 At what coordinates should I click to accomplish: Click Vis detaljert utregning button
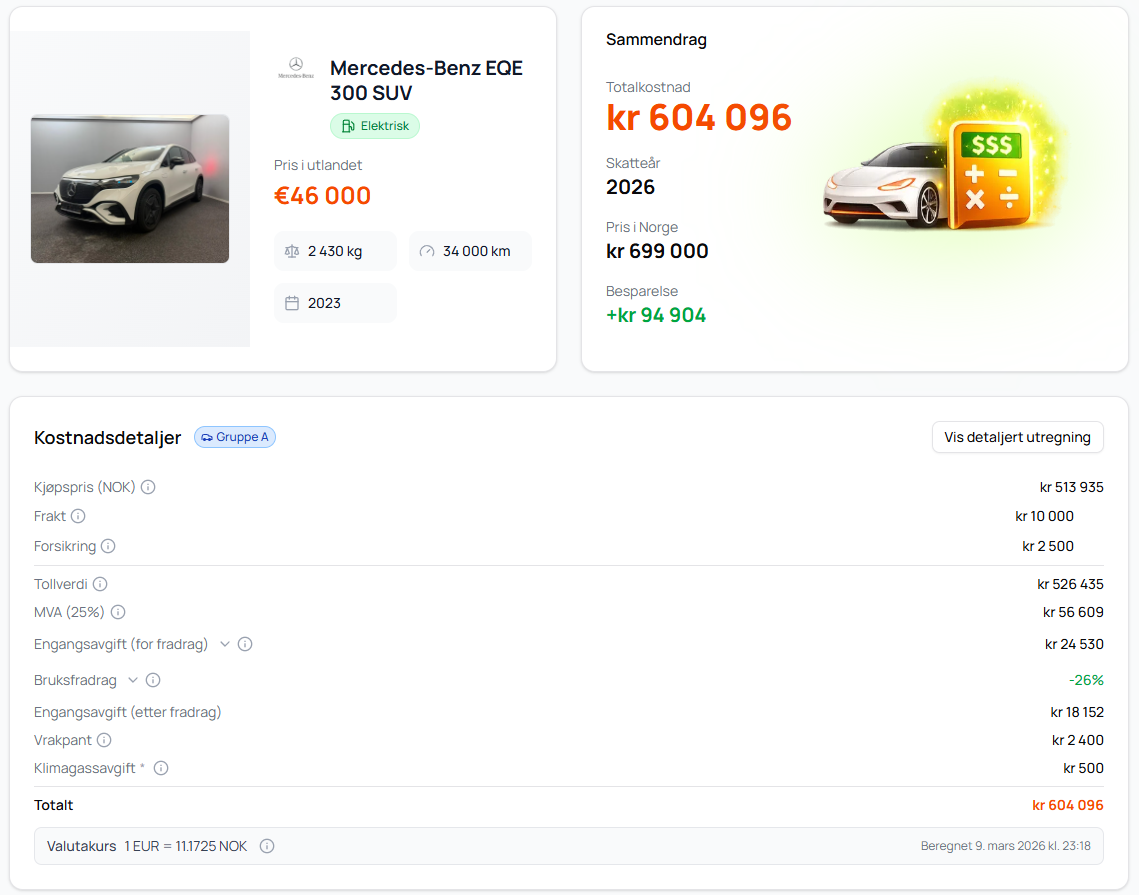1017,437
